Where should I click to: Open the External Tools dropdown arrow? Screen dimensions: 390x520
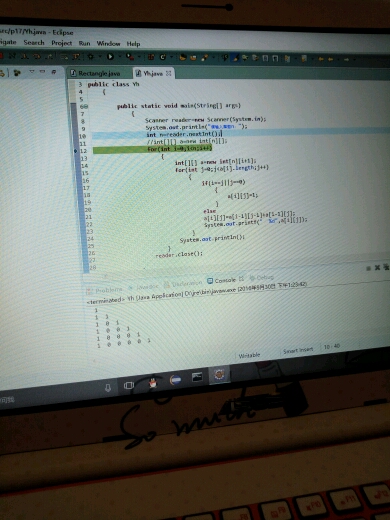(x=139, y=57)
